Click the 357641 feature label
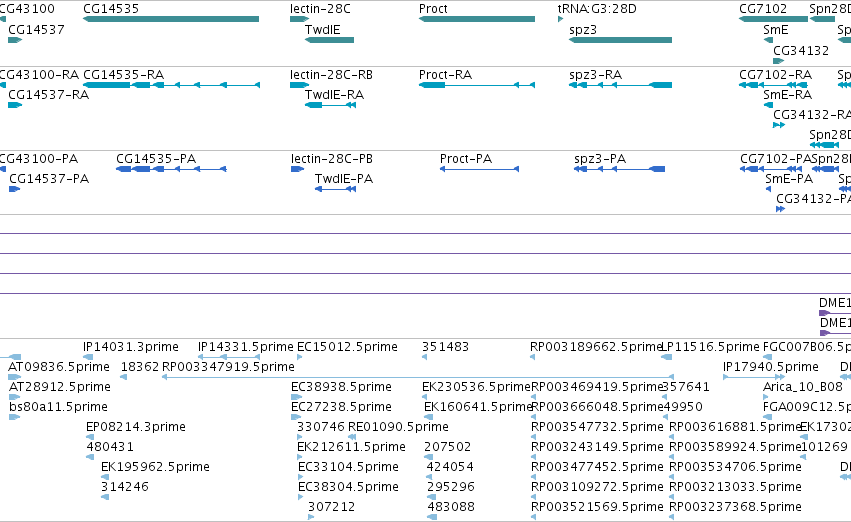 click(686, 386)
